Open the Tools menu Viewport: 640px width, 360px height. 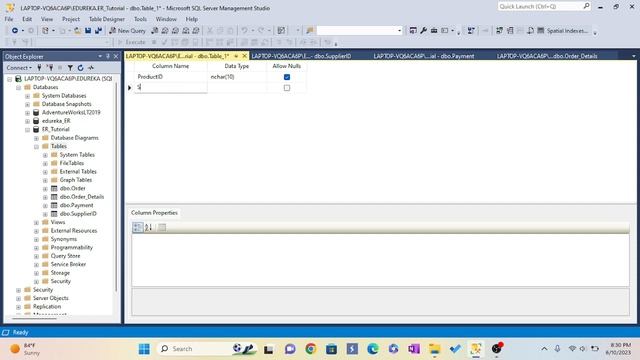(x=140, y=19)
